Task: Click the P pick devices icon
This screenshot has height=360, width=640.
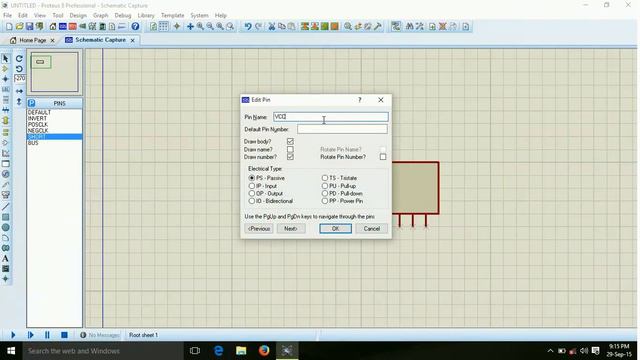Action: [x=32, y=103]
